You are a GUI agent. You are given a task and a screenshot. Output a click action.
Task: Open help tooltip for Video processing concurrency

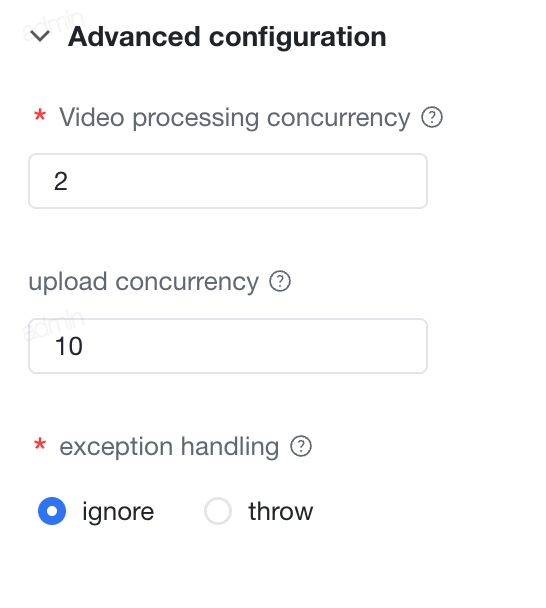432,117
